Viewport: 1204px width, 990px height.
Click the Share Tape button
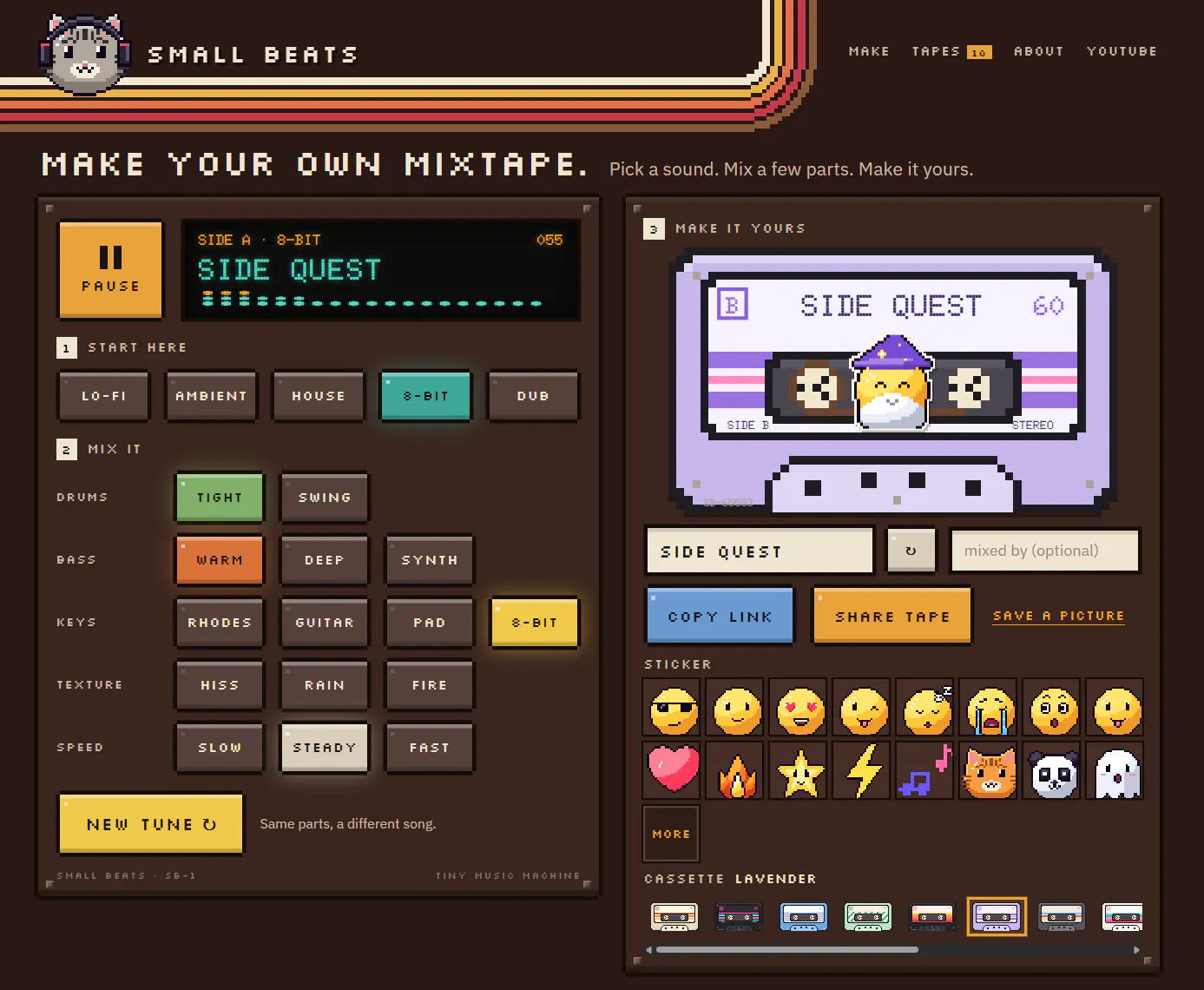[x=892, y=617]
